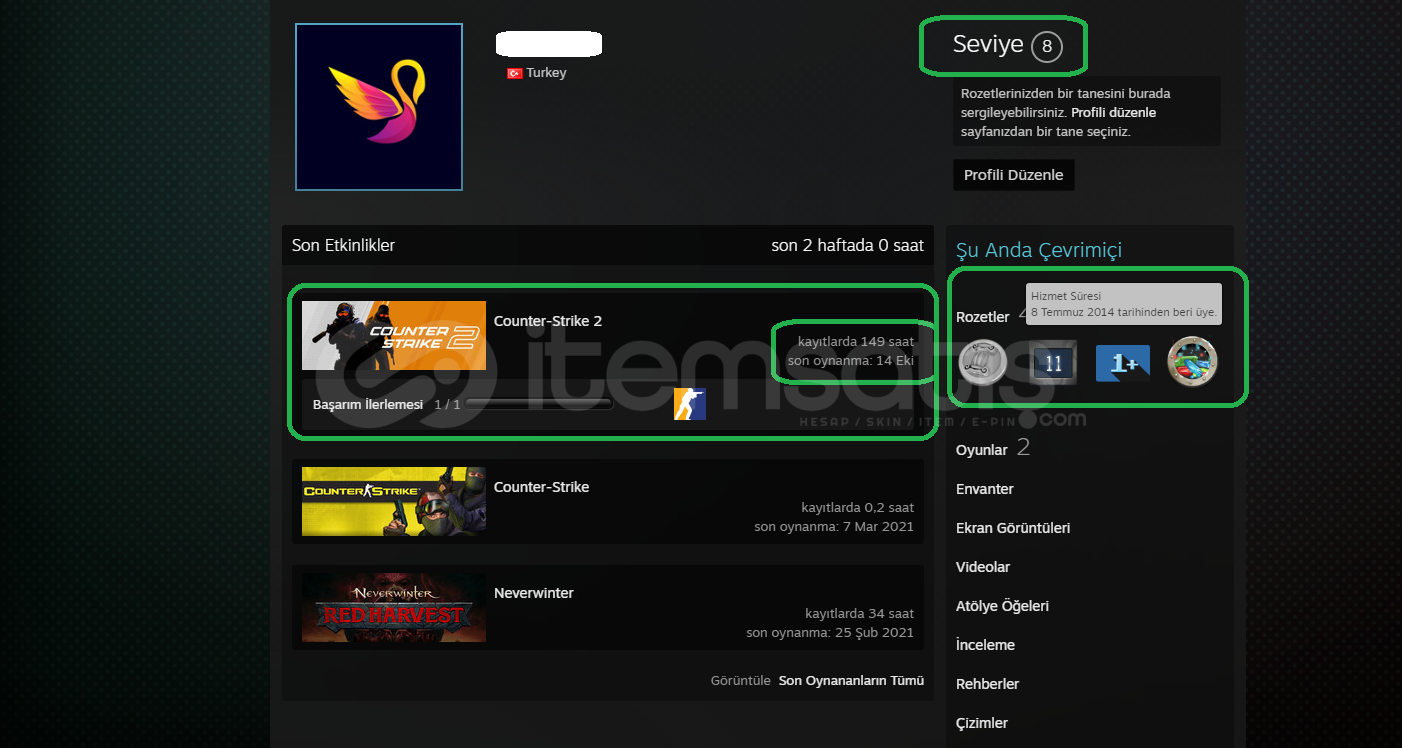Open the Counter-Strike 2 achievement icon
Viewport: 1402px width, 748px height.
689,404
